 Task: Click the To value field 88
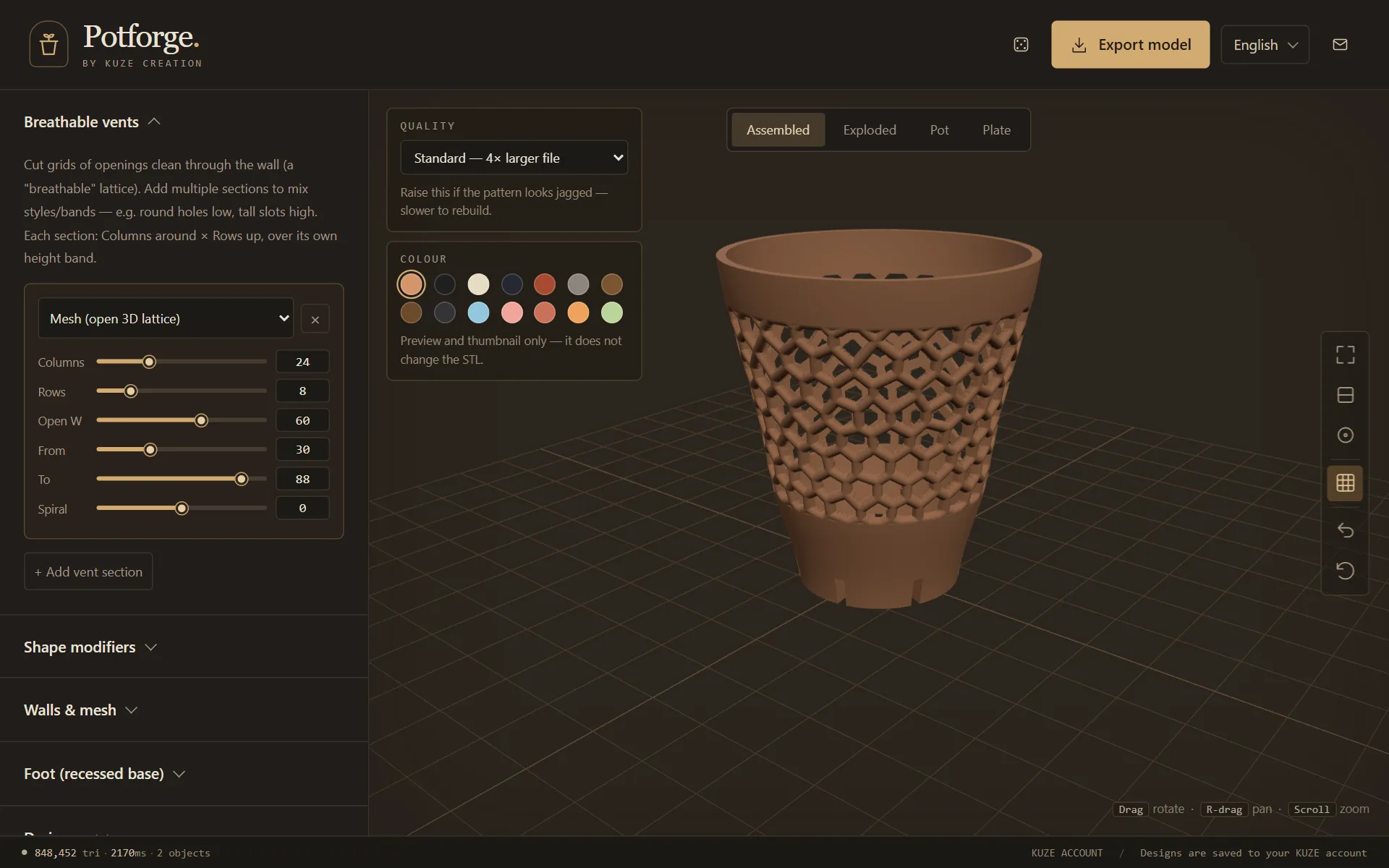pos(302,479)
